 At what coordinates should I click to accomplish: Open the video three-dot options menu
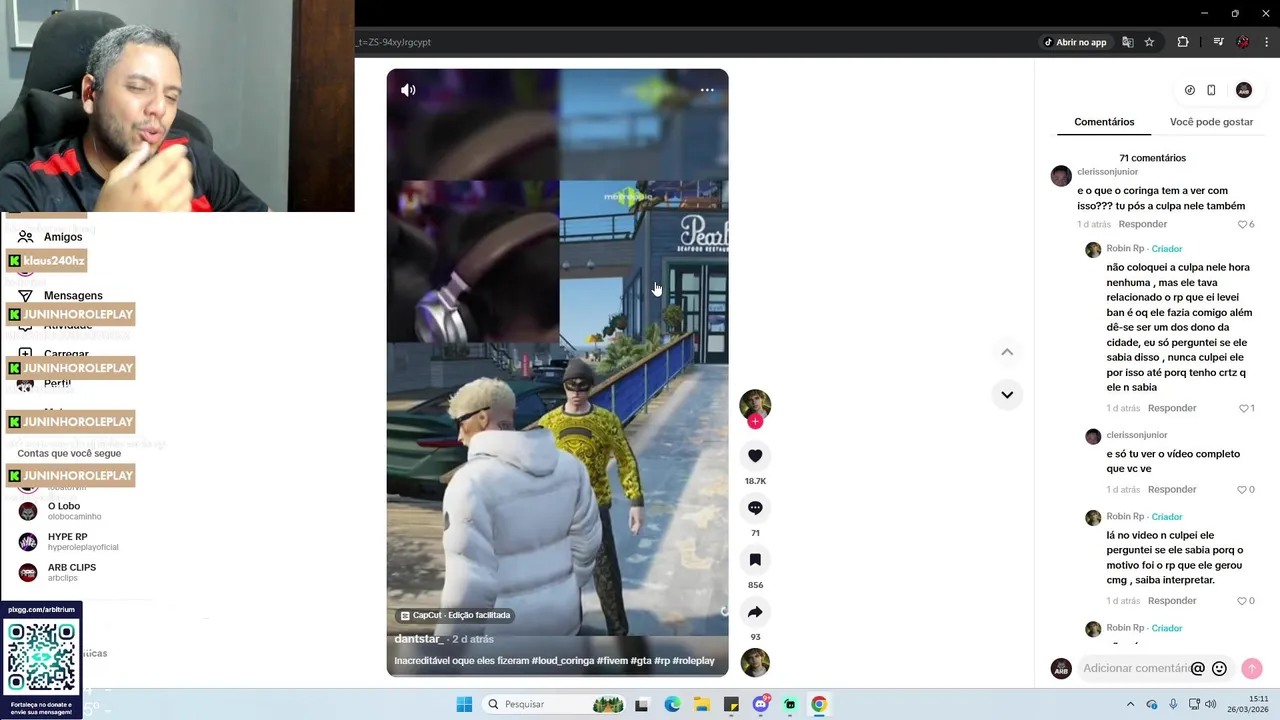coord(707,90)
